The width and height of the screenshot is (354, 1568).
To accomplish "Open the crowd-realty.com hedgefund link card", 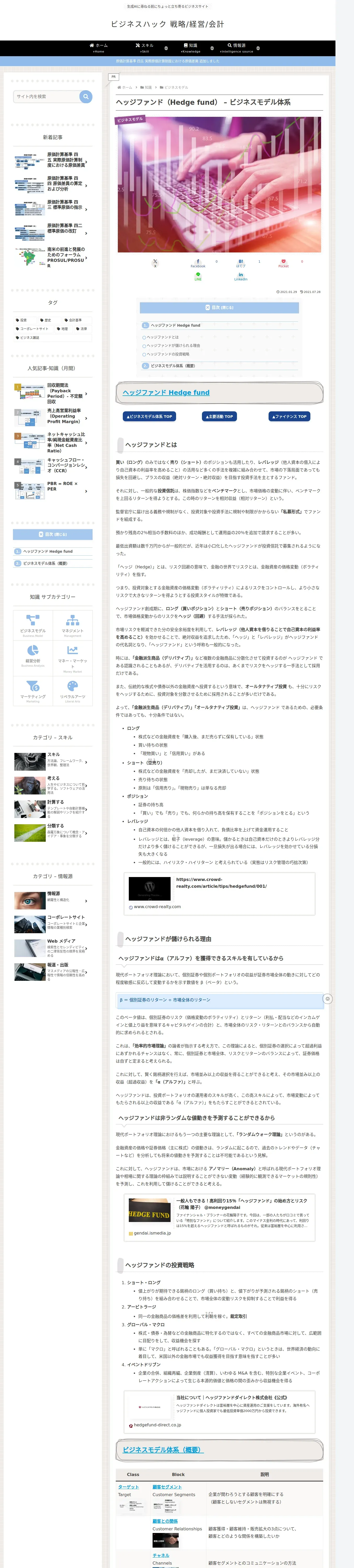I will [219, 893].
